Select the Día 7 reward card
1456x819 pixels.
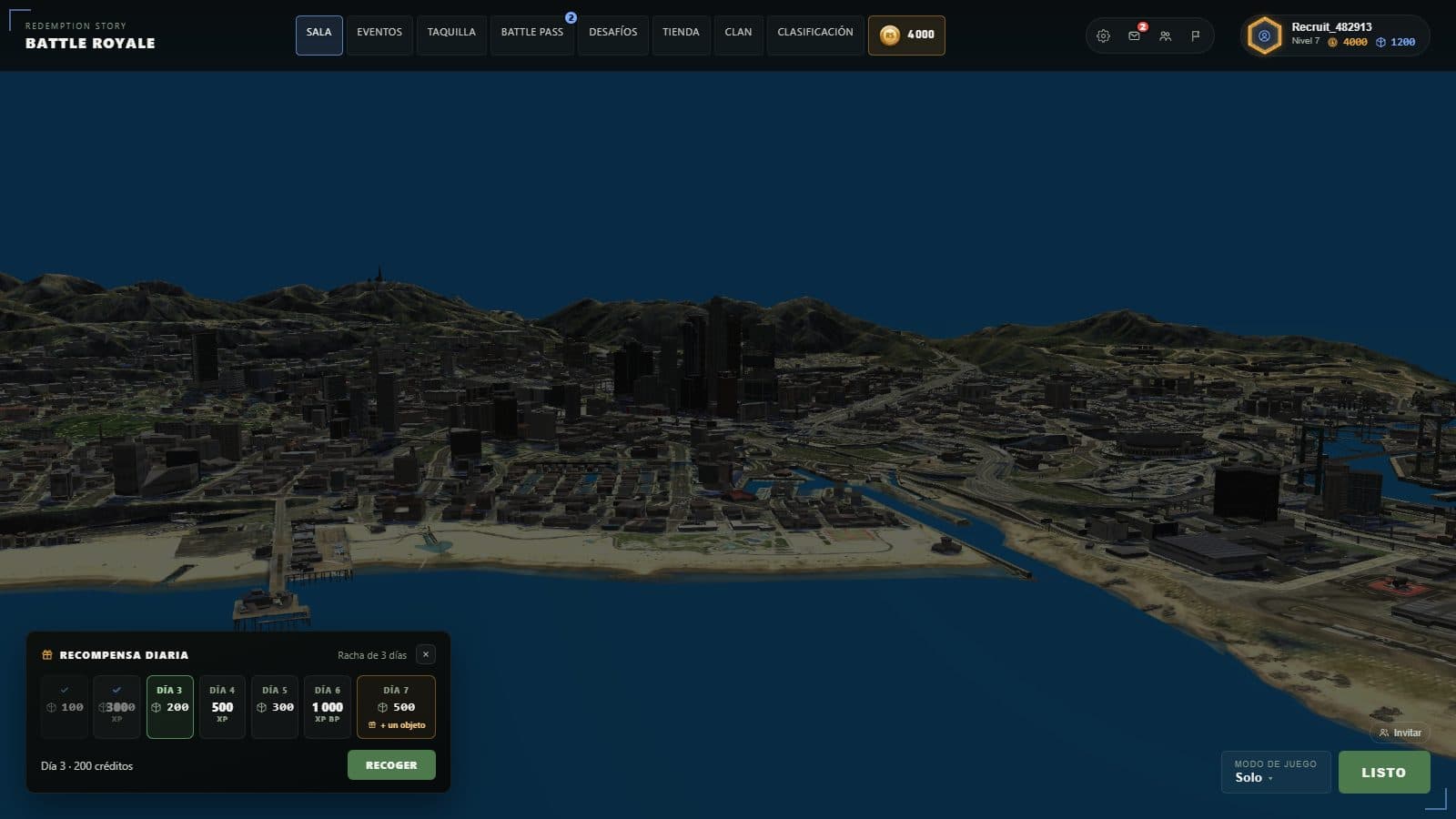point(396,706)
